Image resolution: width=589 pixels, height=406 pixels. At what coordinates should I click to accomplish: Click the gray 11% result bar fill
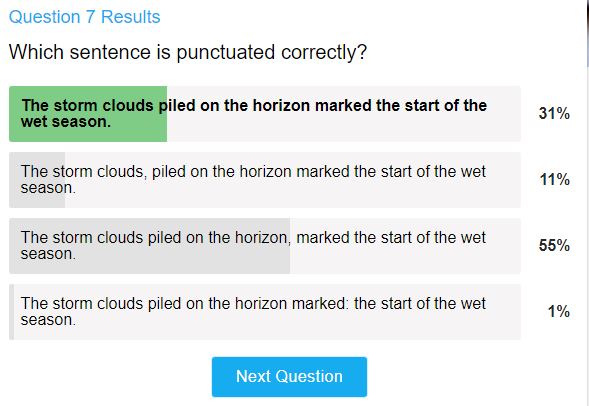tap(37, 180)
